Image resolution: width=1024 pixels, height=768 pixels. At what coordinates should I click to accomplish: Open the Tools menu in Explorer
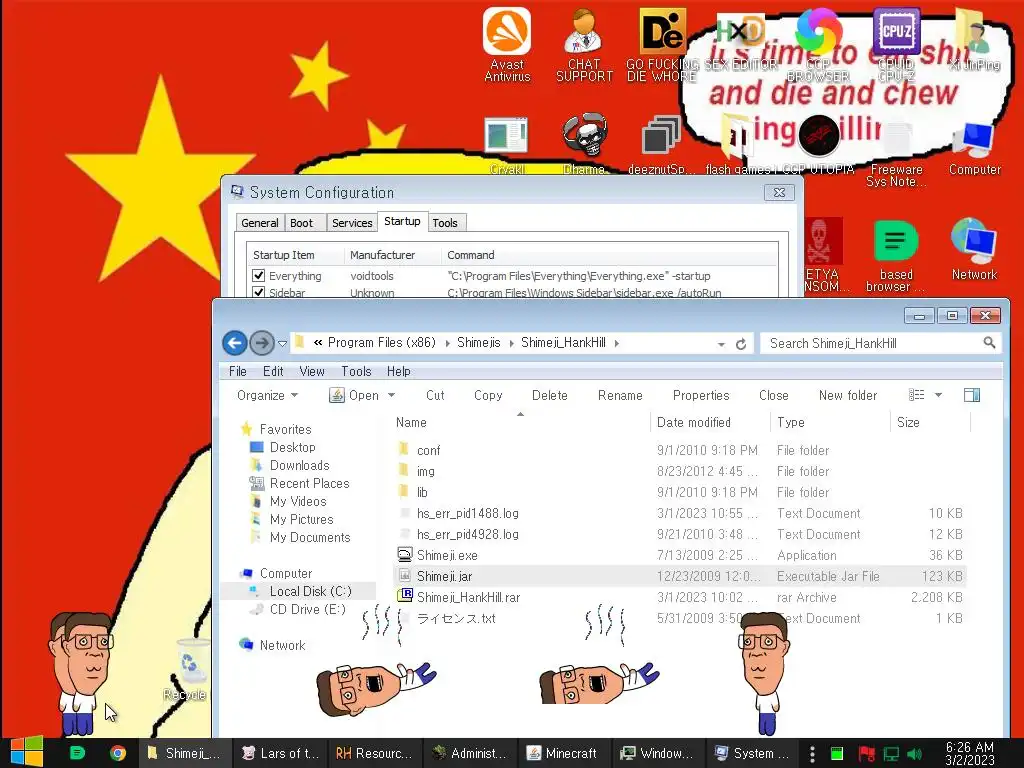coord(356,371)
